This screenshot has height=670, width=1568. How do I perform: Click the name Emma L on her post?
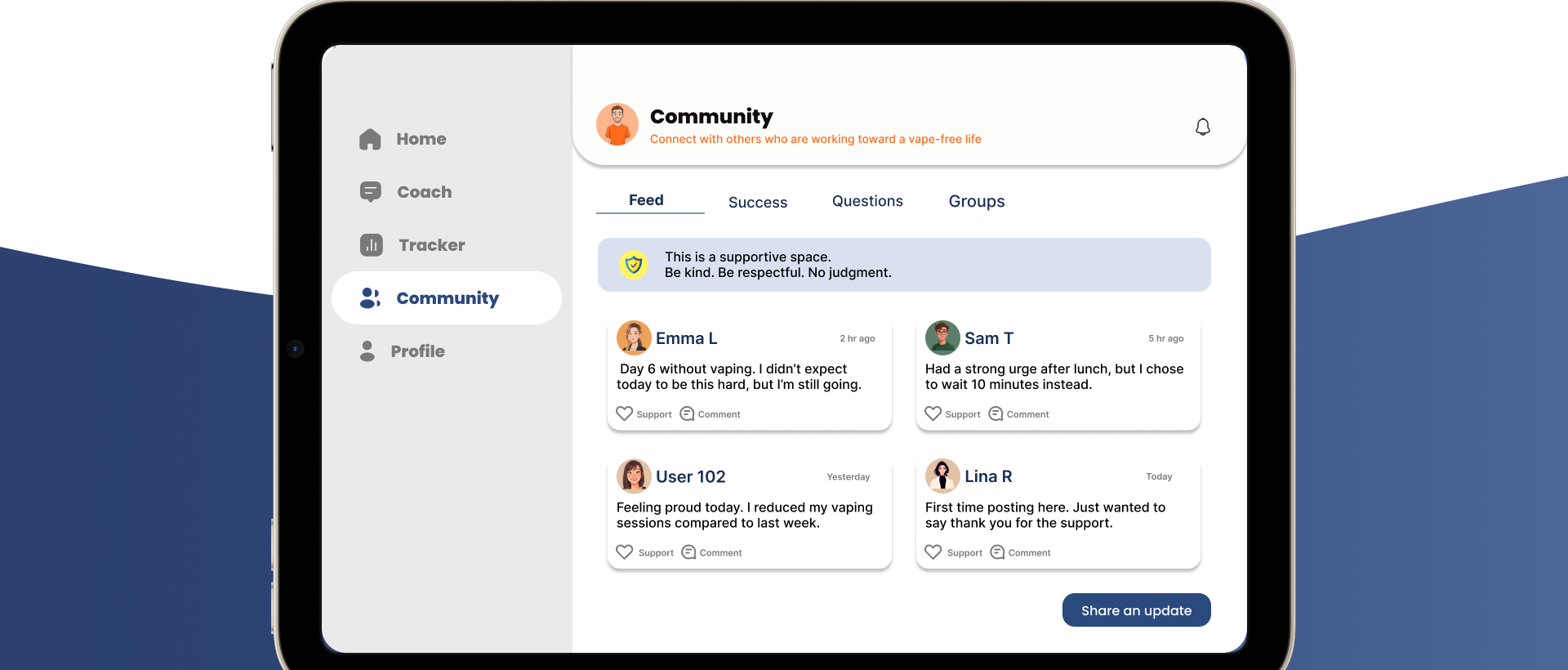(687, 338)
